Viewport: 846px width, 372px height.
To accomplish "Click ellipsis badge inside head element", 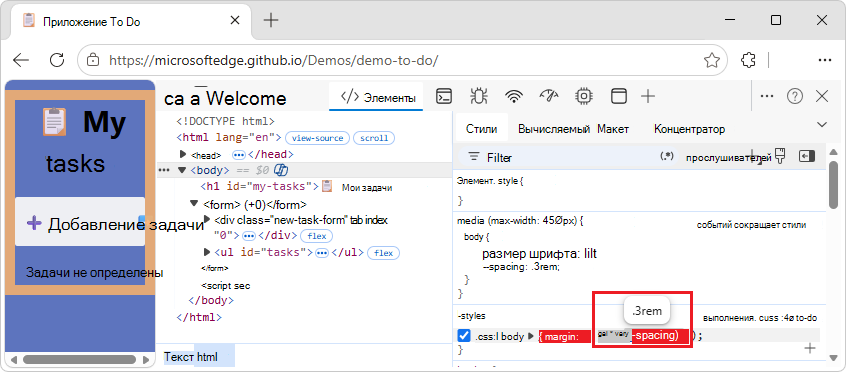I will (x=239, y=155).
